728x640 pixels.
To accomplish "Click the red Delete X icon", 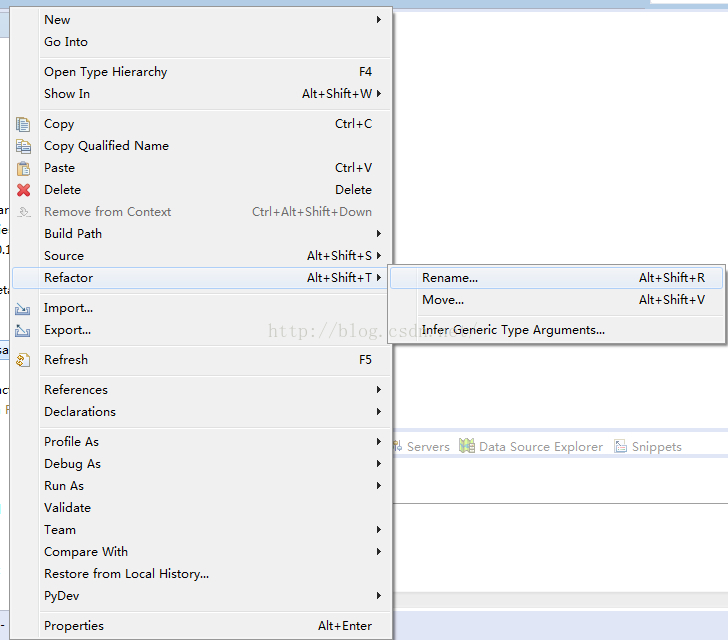I will point(23,190).
